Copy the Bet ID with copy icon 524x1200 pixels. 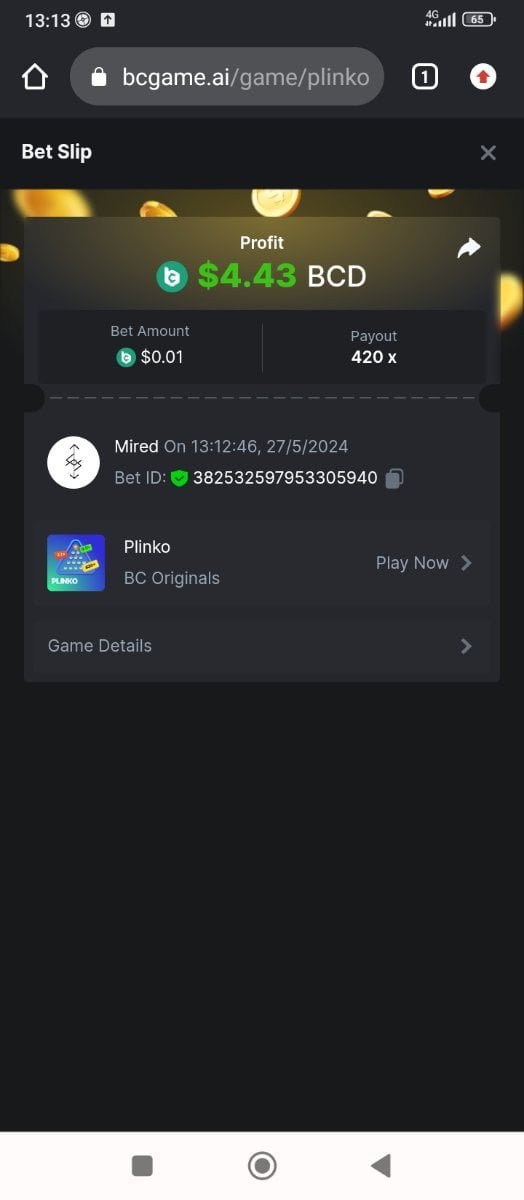[394, 478]
